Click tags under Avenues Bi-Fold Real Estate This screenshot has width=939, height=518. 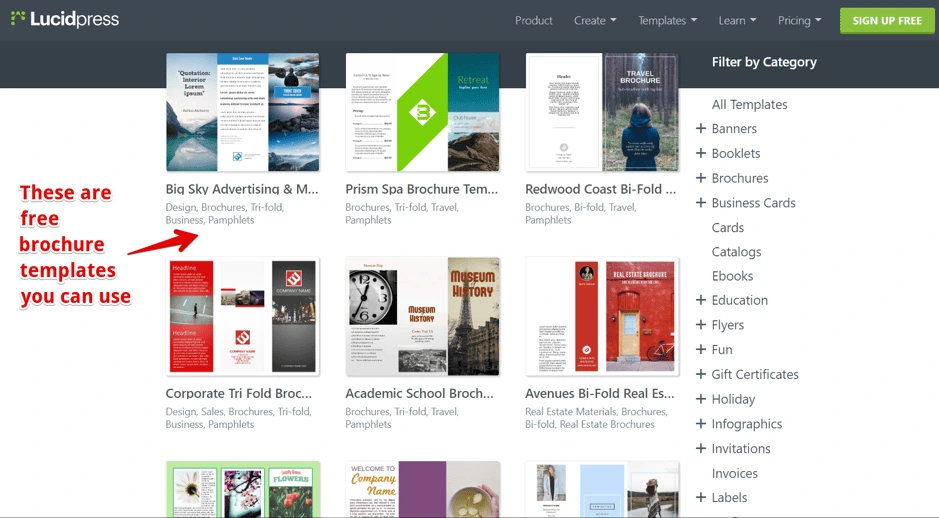click(x=596, y=418)
